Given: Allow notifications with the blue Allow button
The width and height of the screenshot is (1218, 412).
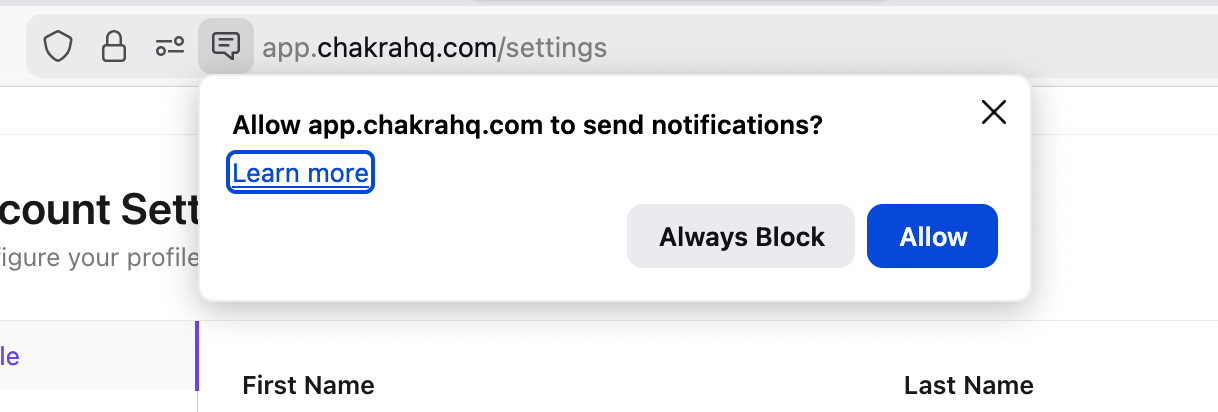Looking at the screenshot, I should click(x=932, y=237).
